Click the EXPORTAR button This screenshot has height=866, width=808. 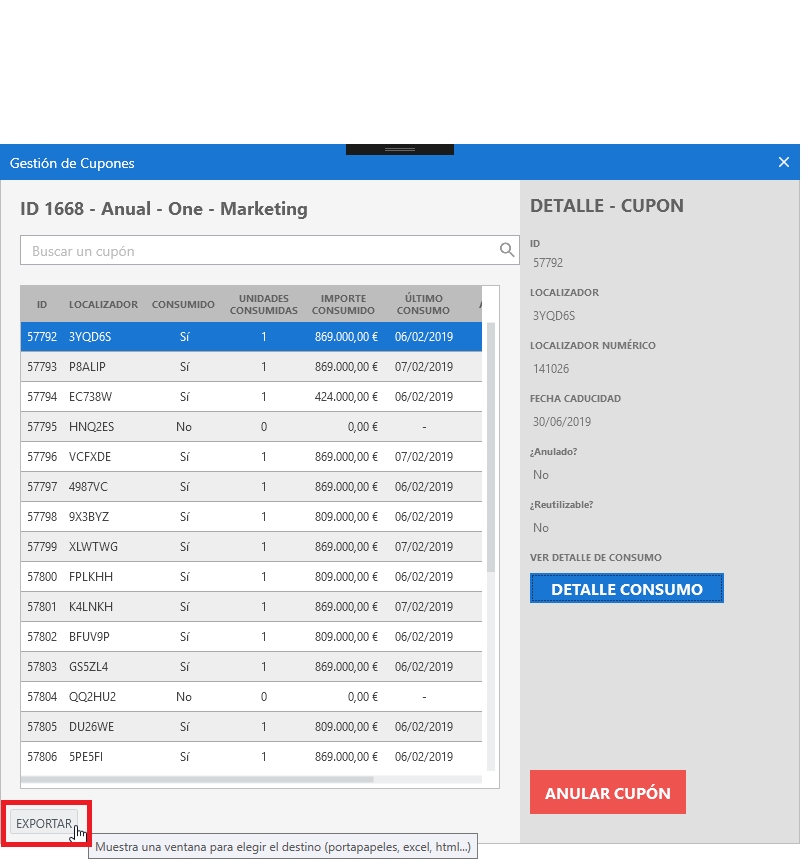coord(44,823)
